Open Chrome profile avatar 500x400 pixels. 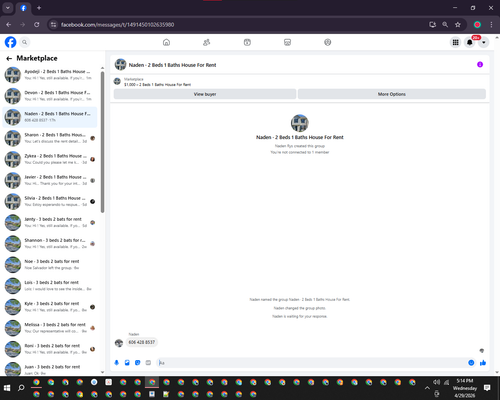477,25
